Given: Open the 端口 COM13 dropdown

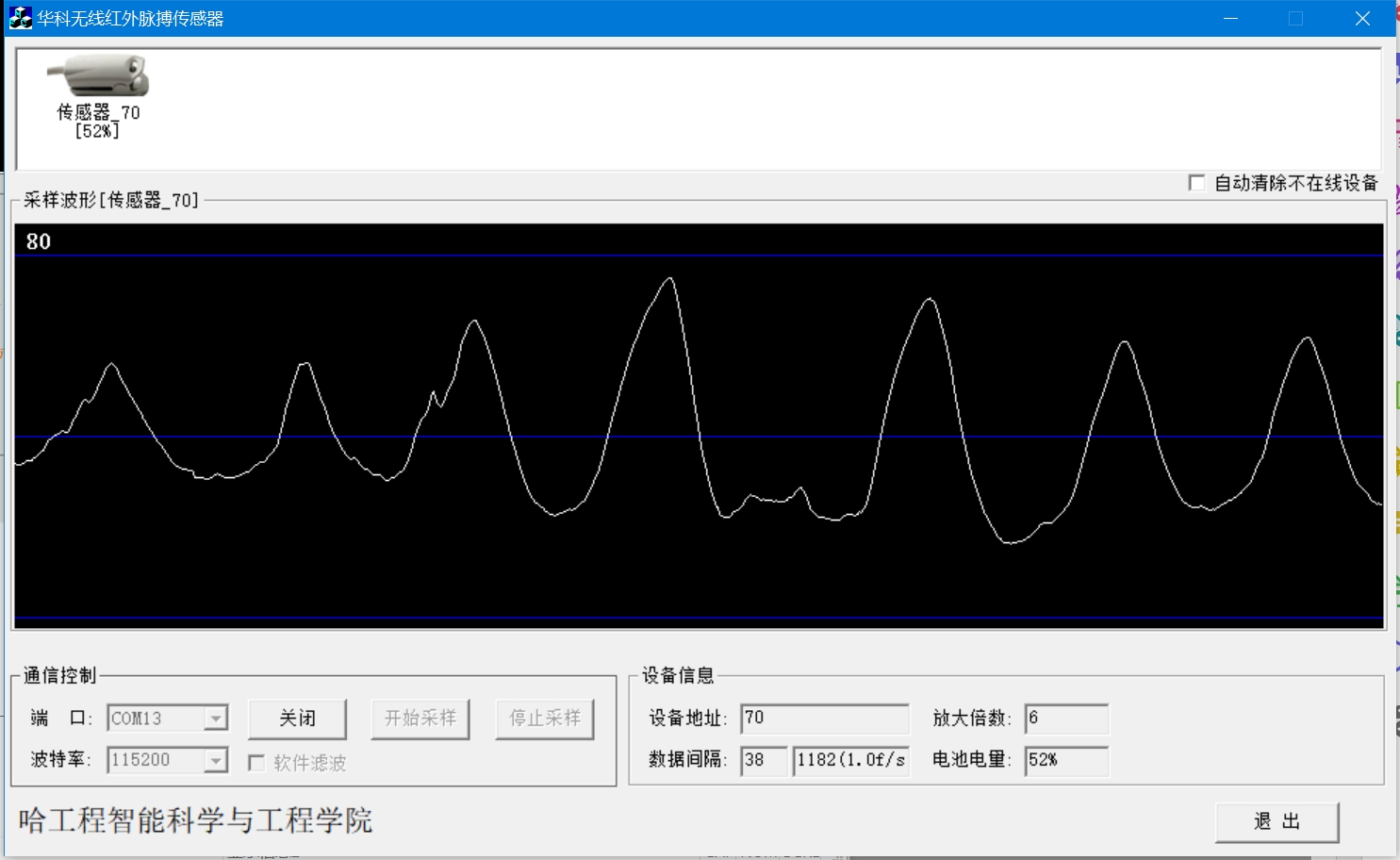Looking at the screenshot, I should pyautogui.click(x=216, y=719).
